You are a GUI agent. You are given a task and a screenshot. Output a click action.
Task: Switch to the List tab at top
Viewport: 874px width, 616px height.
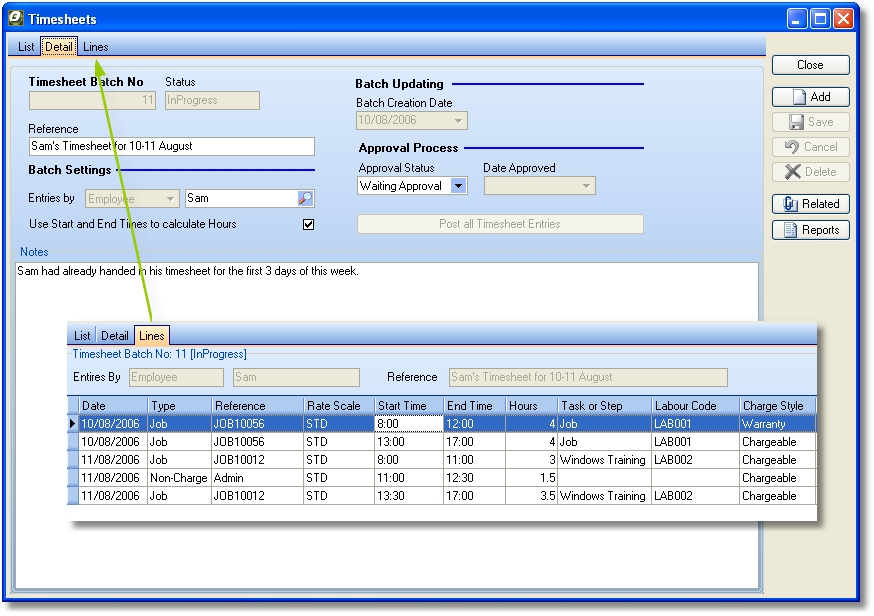(x=26, y=47)
